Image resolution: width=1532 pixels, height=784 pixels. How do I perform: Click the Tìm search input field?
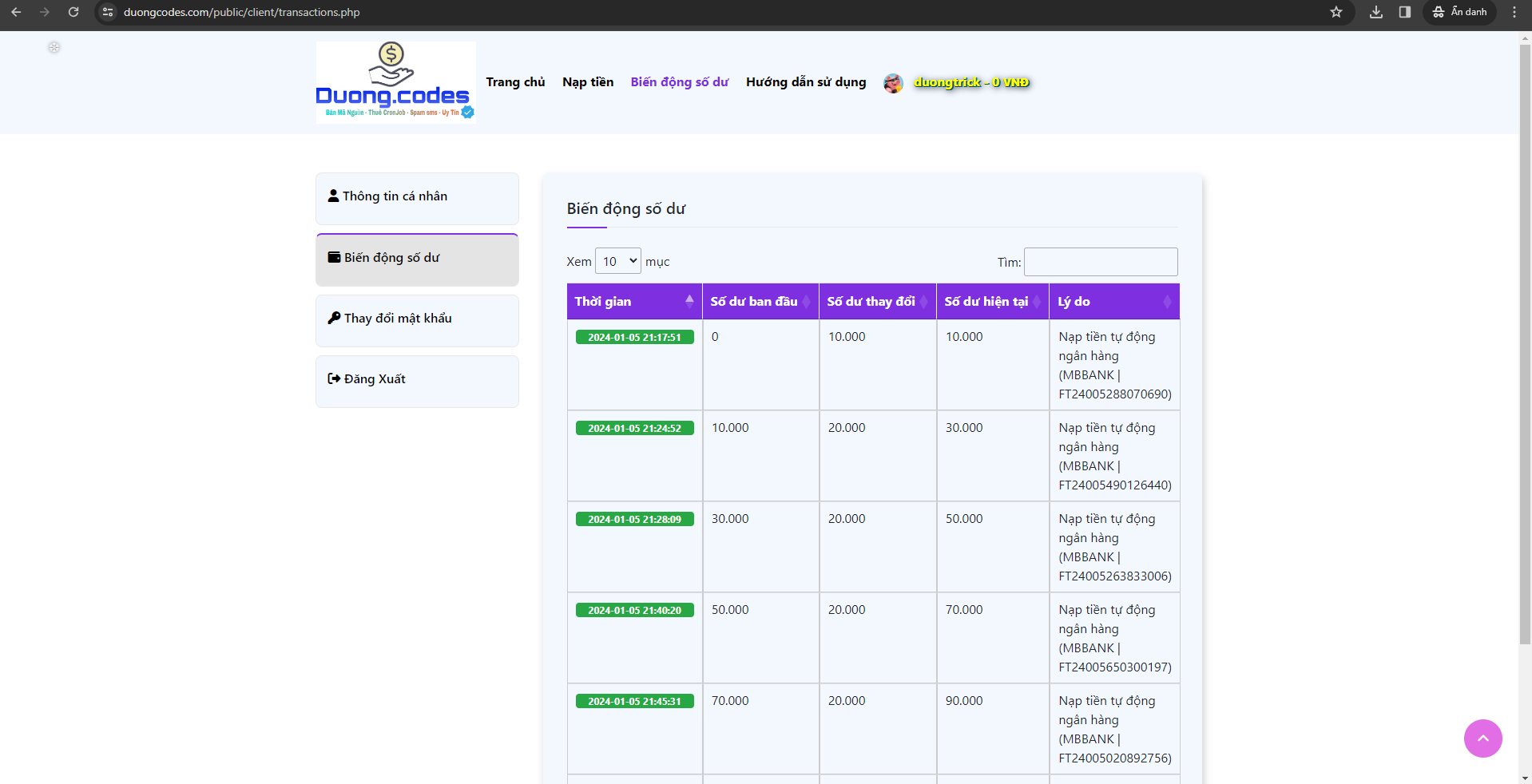point(1100,262)
